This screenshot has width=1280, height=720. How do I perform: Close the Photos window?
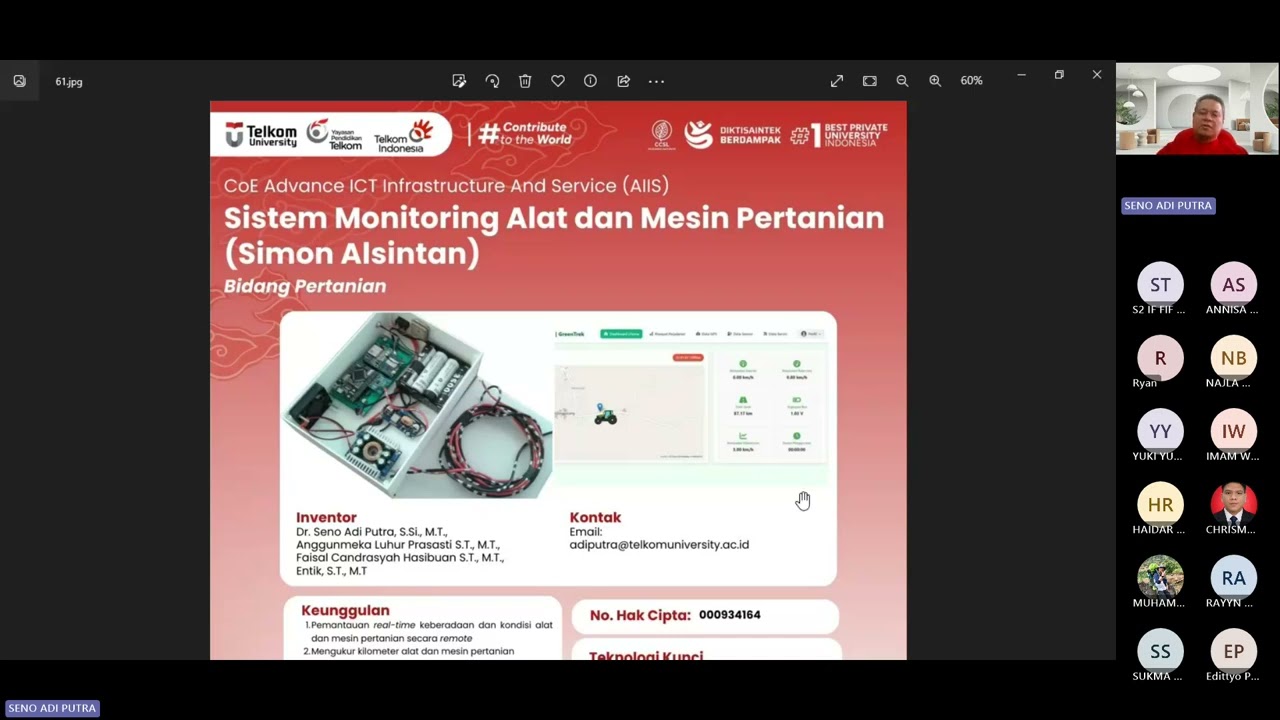[1097, 75]
